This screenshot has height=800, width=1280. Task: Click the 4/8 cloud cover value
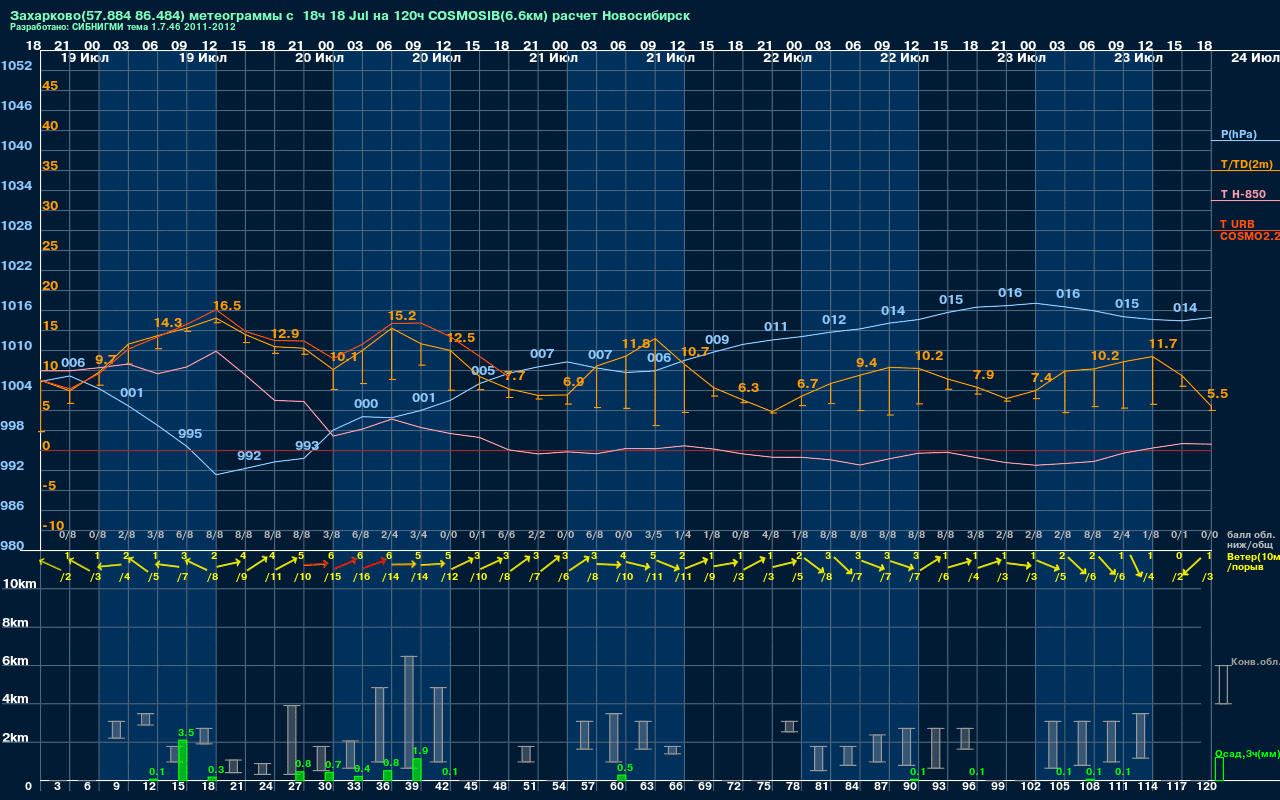tap(770, 535)
